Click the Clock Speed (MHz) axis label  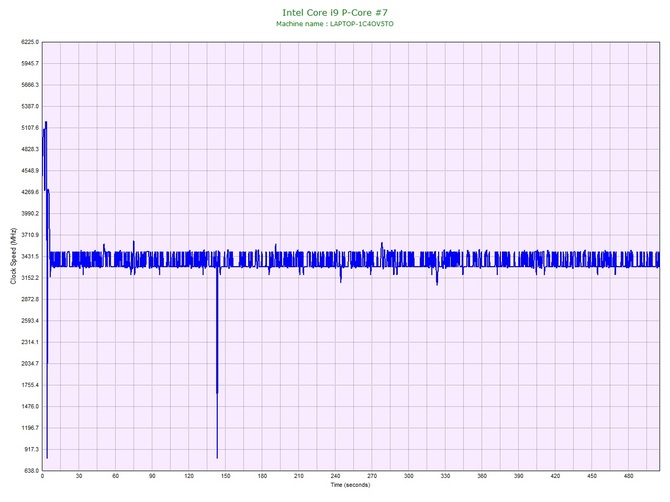coord(13,256)
